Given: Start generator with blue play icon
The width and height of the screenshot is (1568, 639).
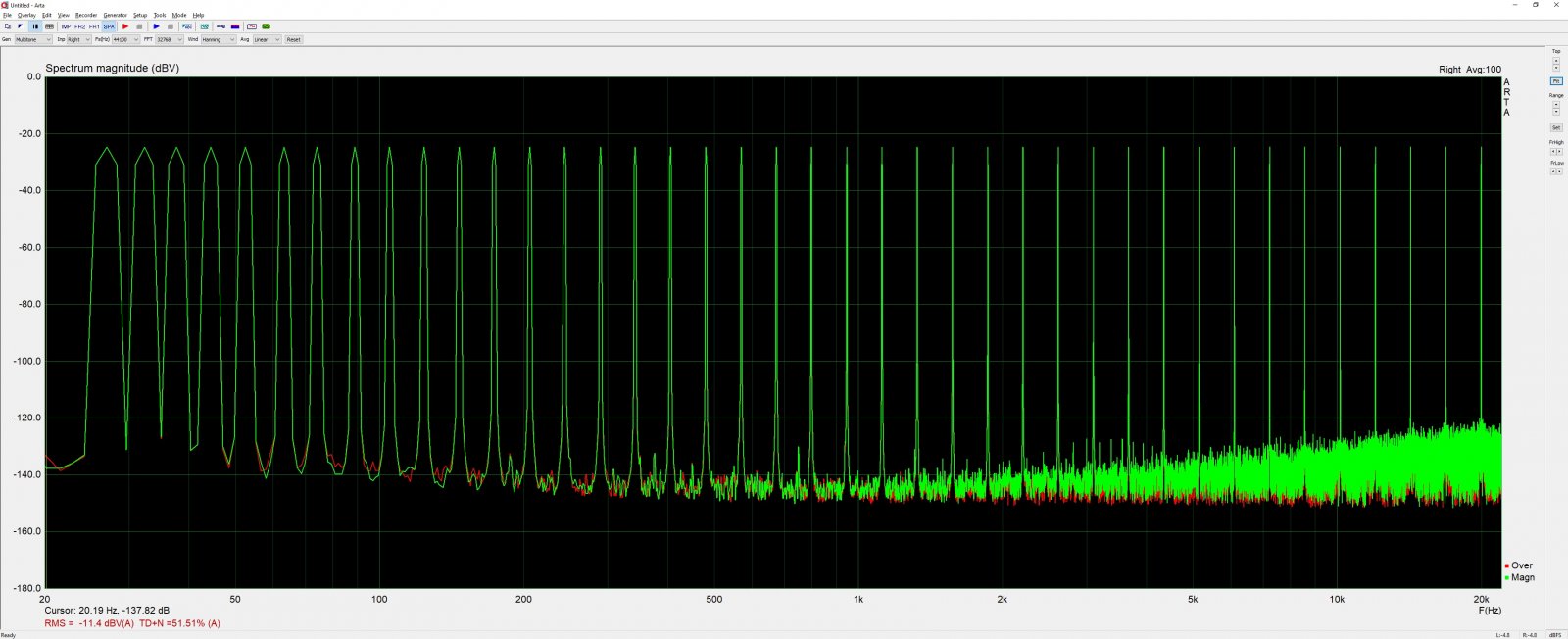Looking at the screenshot, I should pos(156,26).
